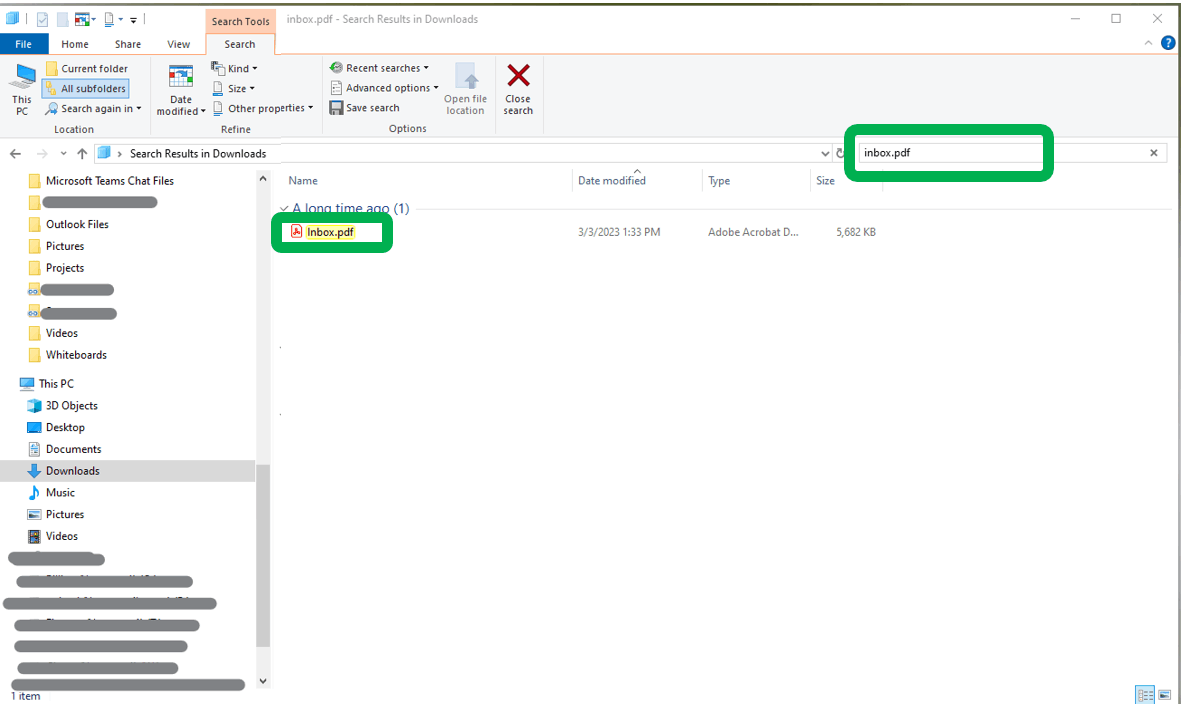Switch to the View ribbon tab
The height and width of the screenshot is (704, 1187).
click(179, 44)
